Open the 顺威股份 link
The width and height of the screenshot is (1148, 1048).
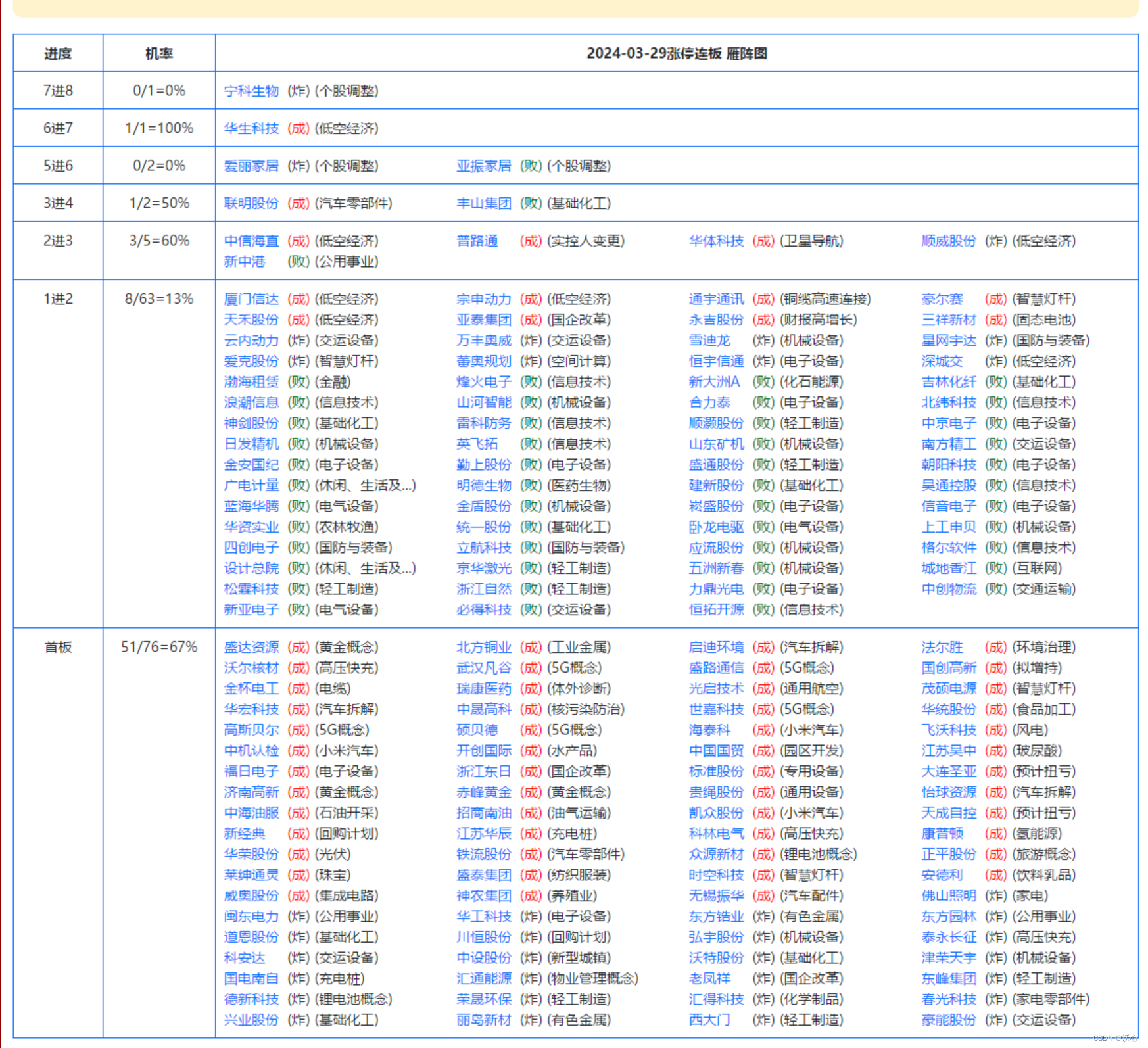tap(949, 241)
